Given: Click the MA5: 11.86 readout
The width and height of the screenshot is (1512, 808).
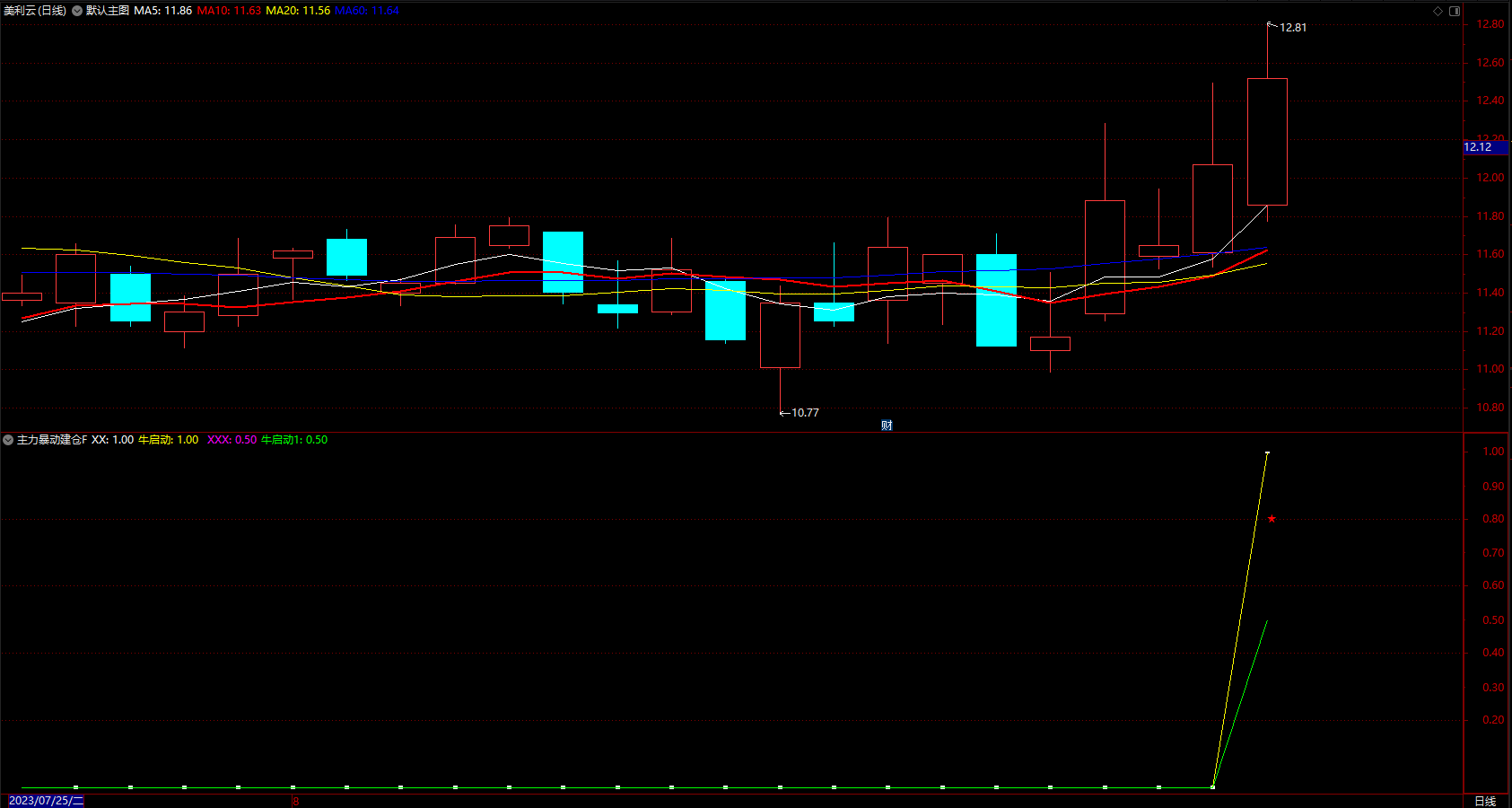Looking at the screenshot, I should [163, 11].
